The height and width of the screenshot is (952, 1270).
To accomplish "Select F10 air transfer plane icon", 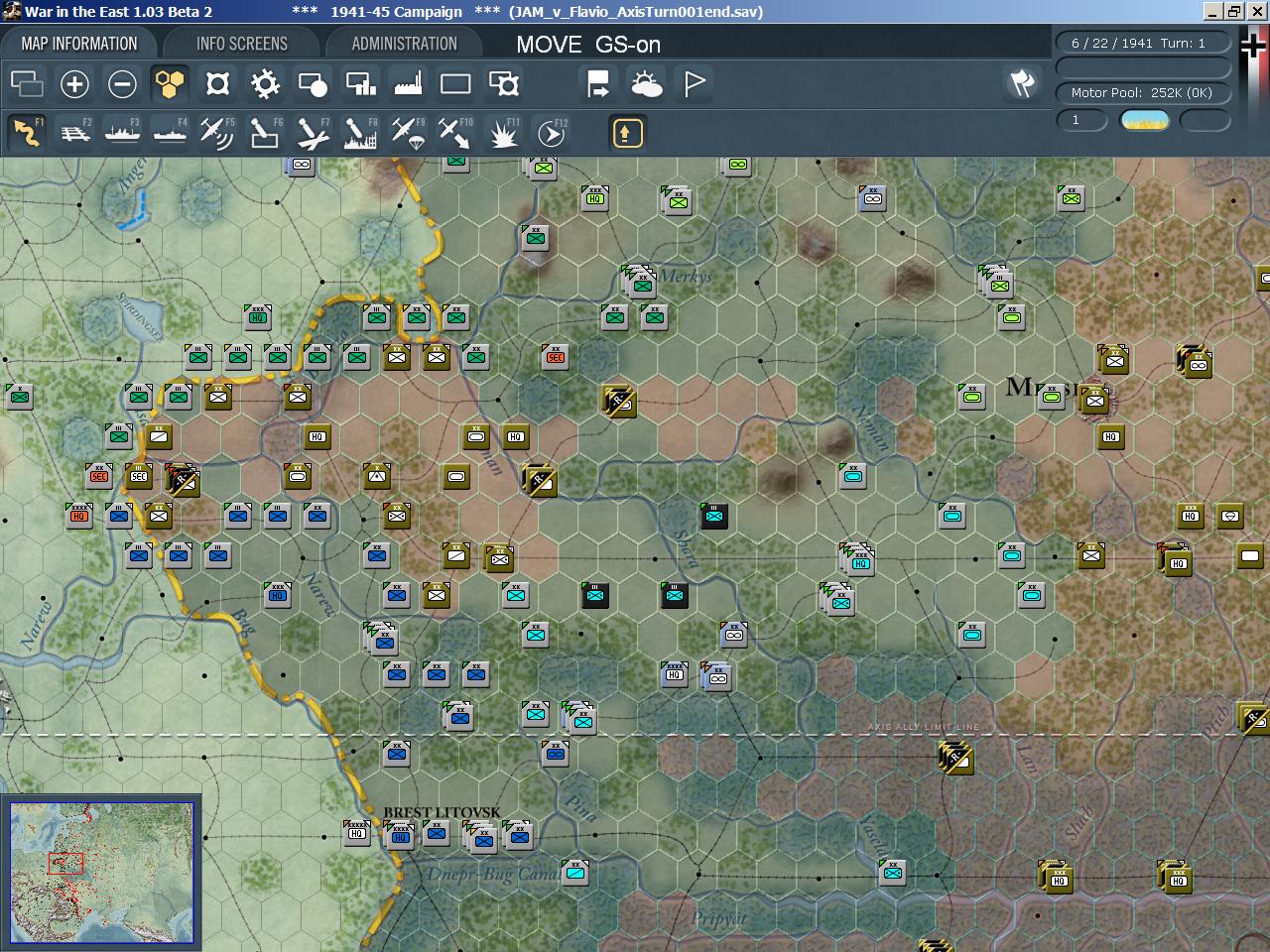I will [455, 132].
